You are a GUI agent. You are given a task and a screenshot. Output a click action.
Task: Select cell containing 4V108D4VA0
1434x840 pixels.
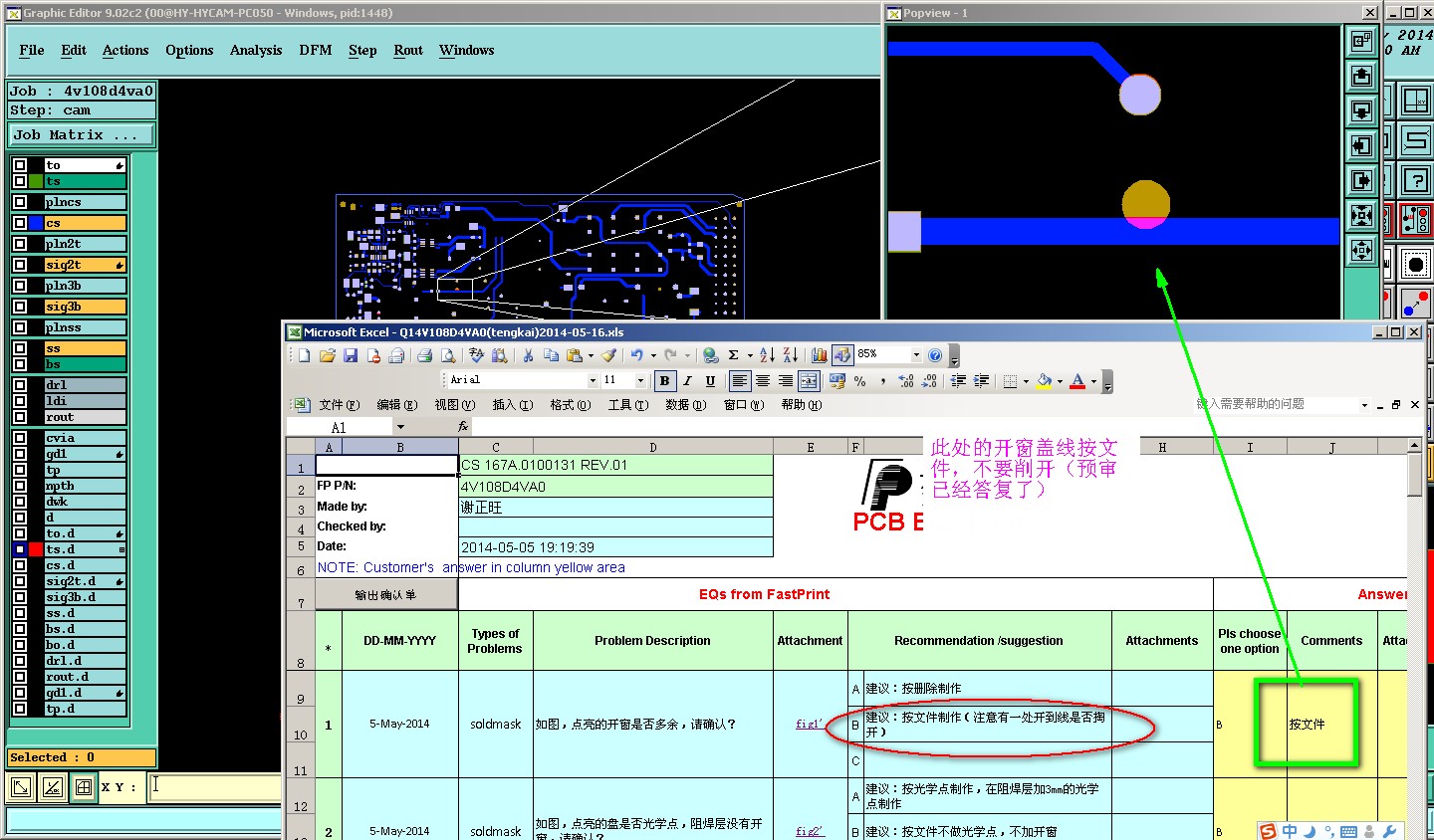point(615,487)
